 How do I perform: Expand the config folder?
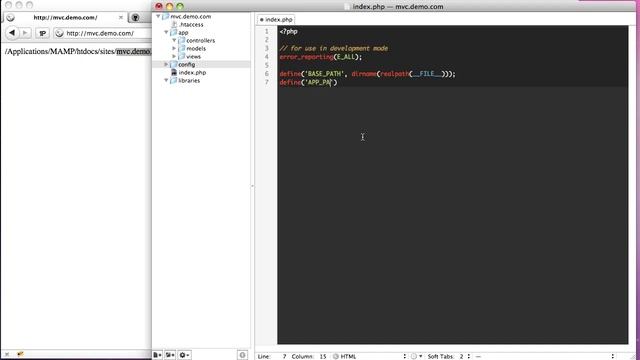tap(166, 64)
